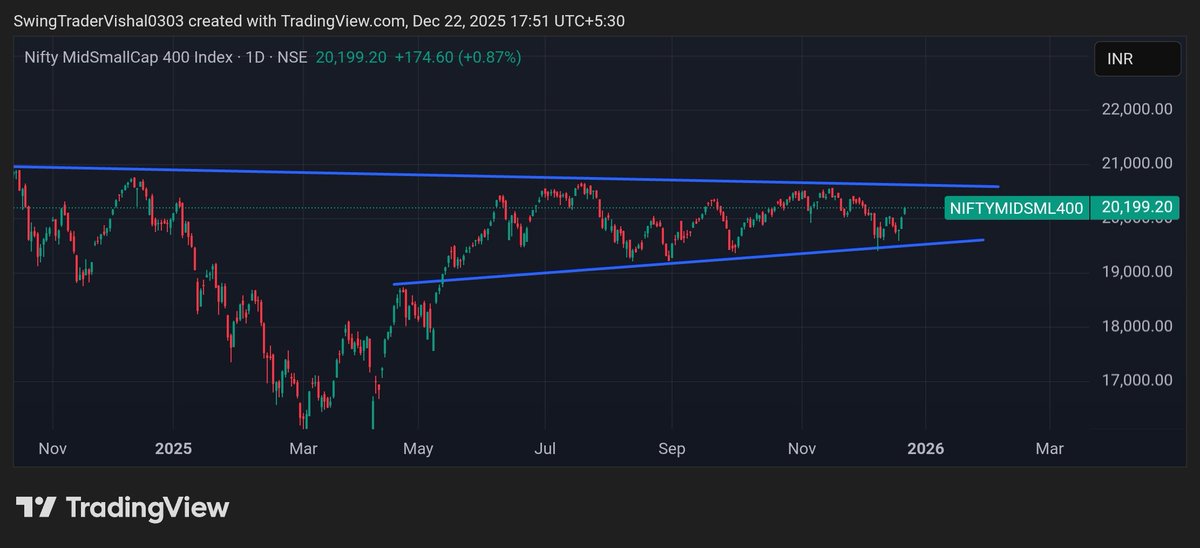
Task: Click the 21,000.00 price axis label
Action: coord(1135,163)
